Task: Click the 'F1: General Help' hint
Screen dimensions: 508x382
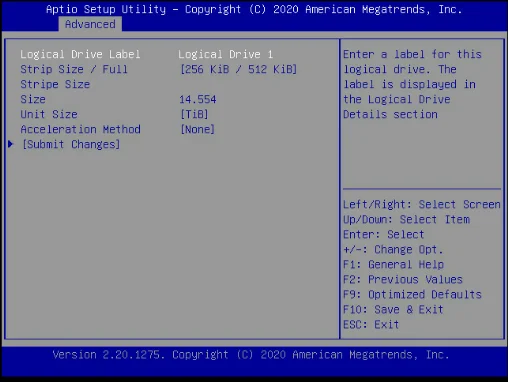Action: click(x=393, y=264)
